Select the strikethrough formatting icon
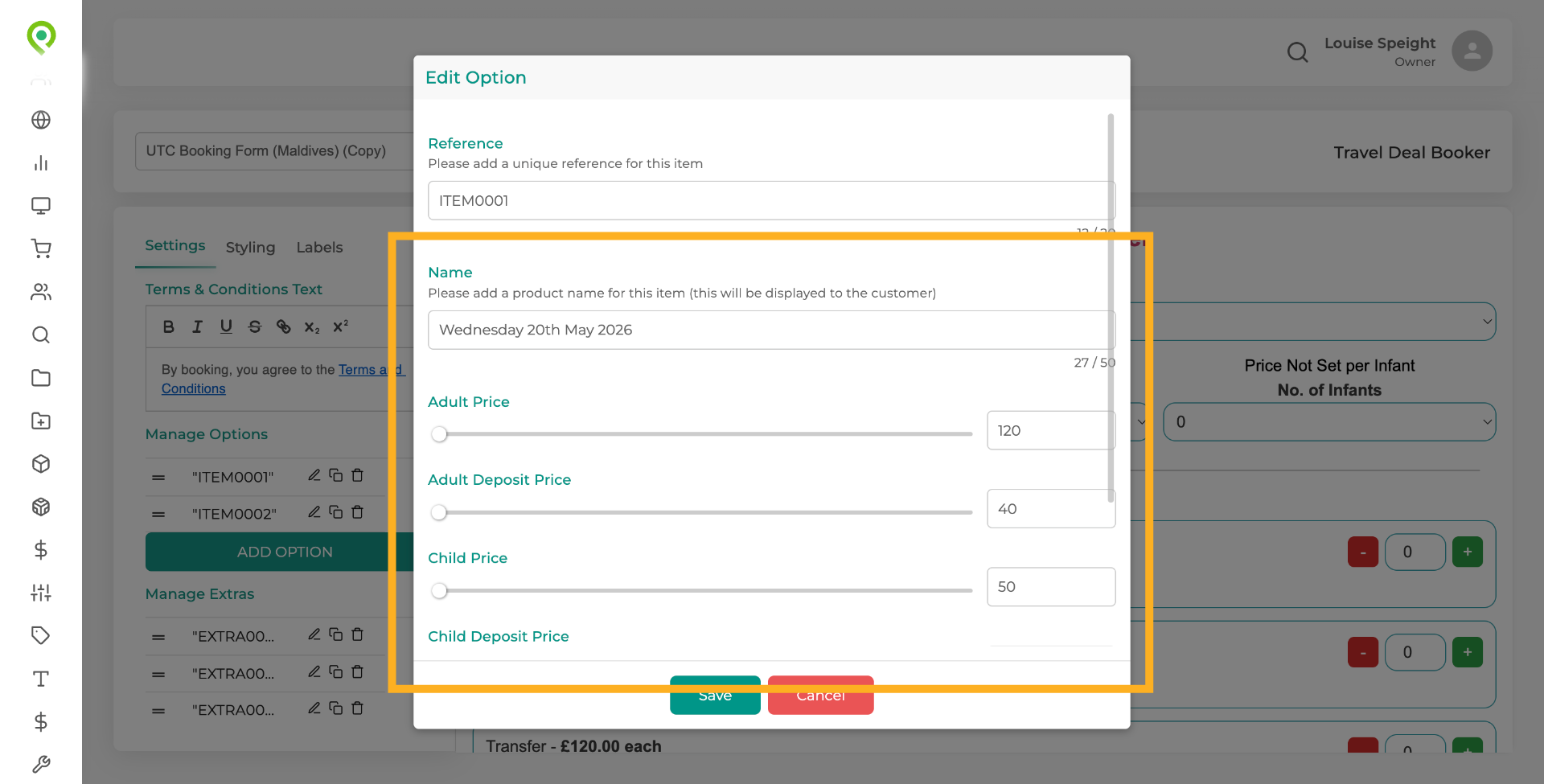 tap(255, 326)
